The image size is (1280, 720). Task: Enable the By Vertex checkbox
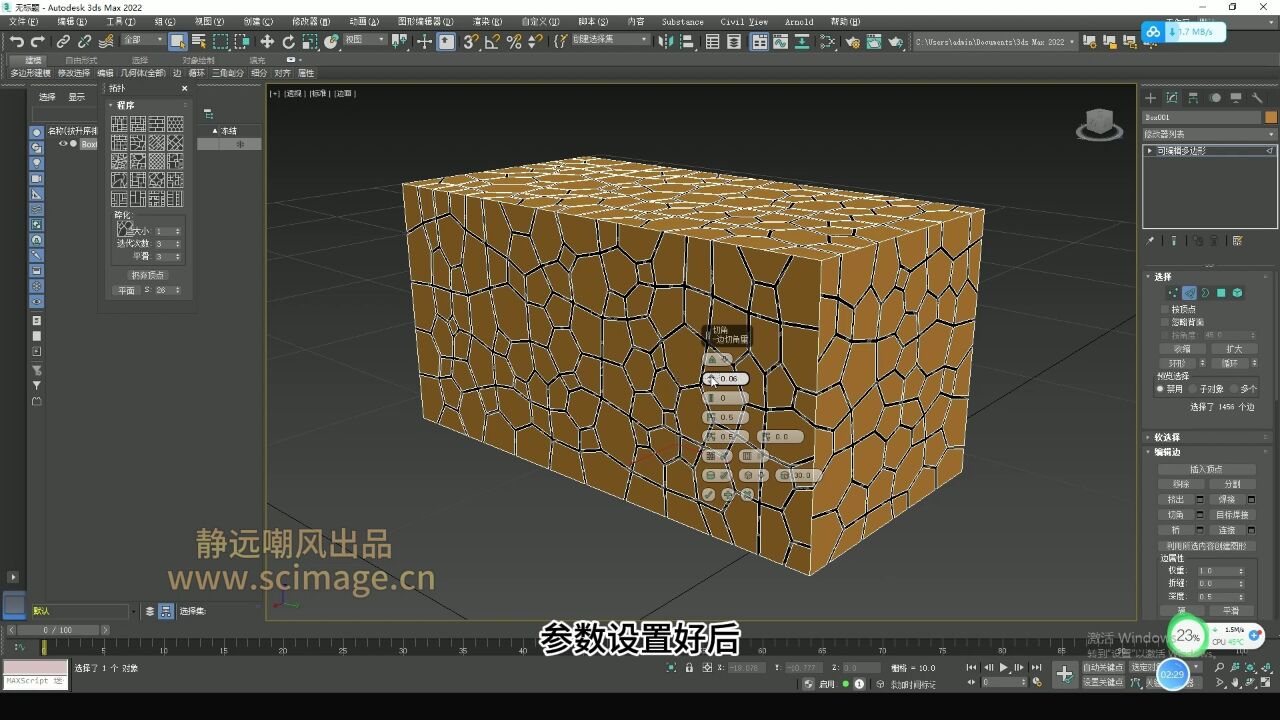(x=1164, y=309)
